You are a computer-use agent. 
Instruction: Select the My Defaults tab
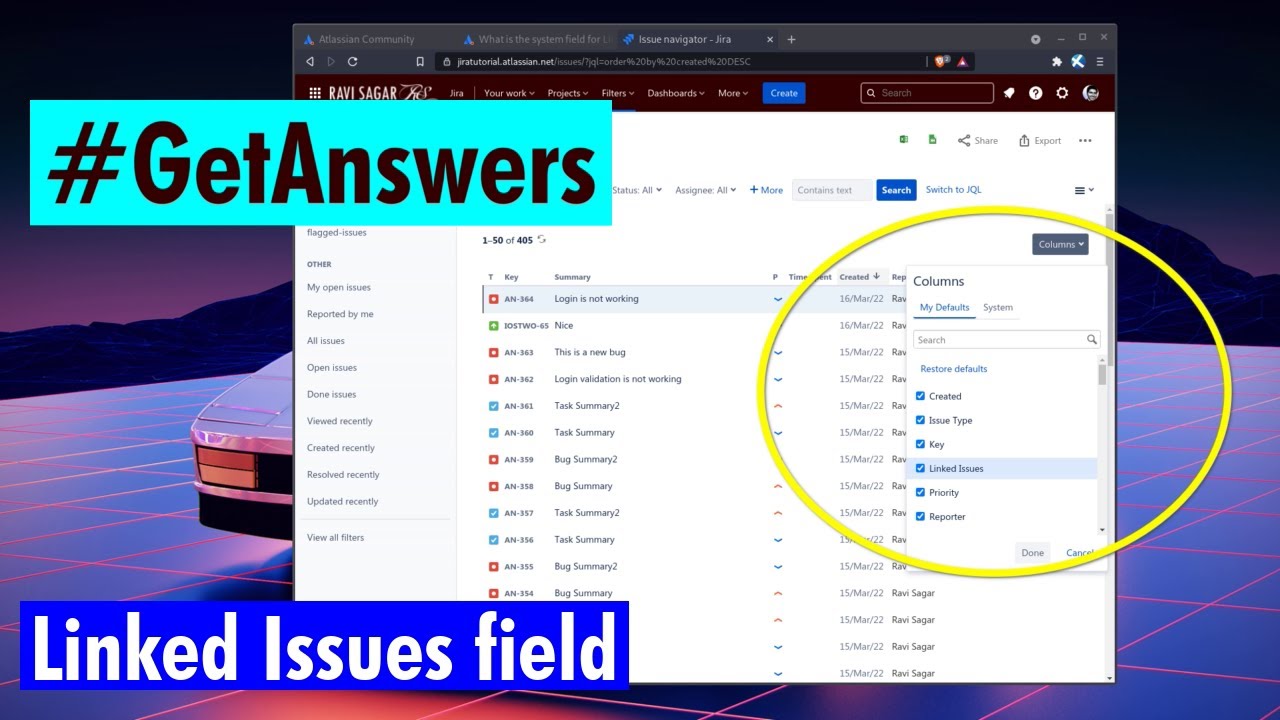[x=945, y=307]
